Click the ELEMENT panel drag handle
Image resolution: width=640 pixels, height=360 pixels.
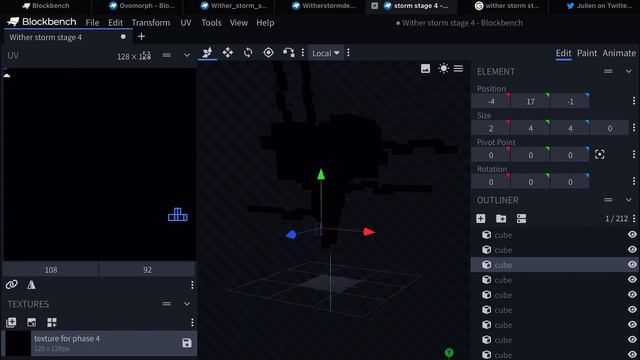point(608,71)
